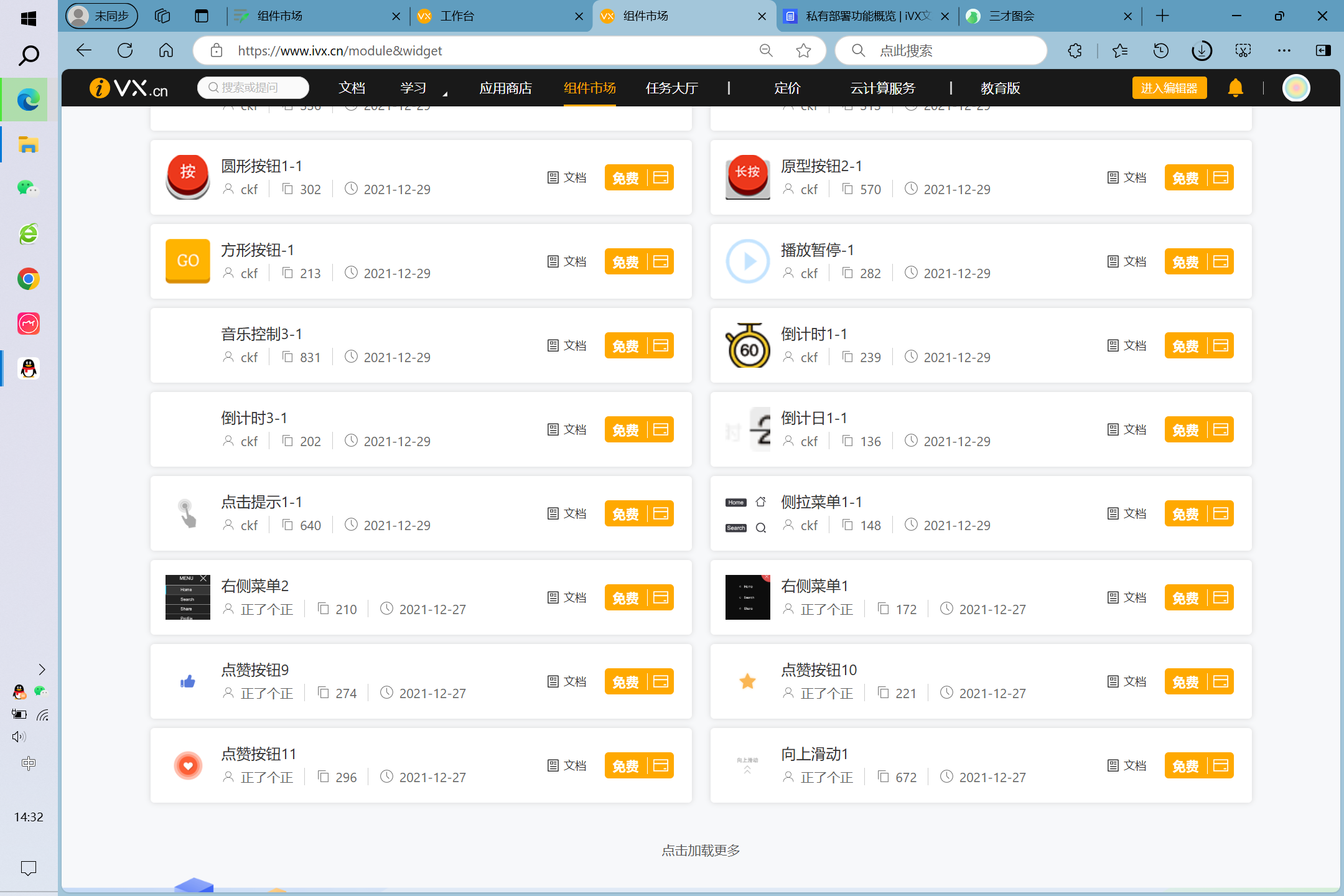The image size is (1344, 896).
Task: Click the card icon on 方形按钮-1
Action: coord(661,261)
